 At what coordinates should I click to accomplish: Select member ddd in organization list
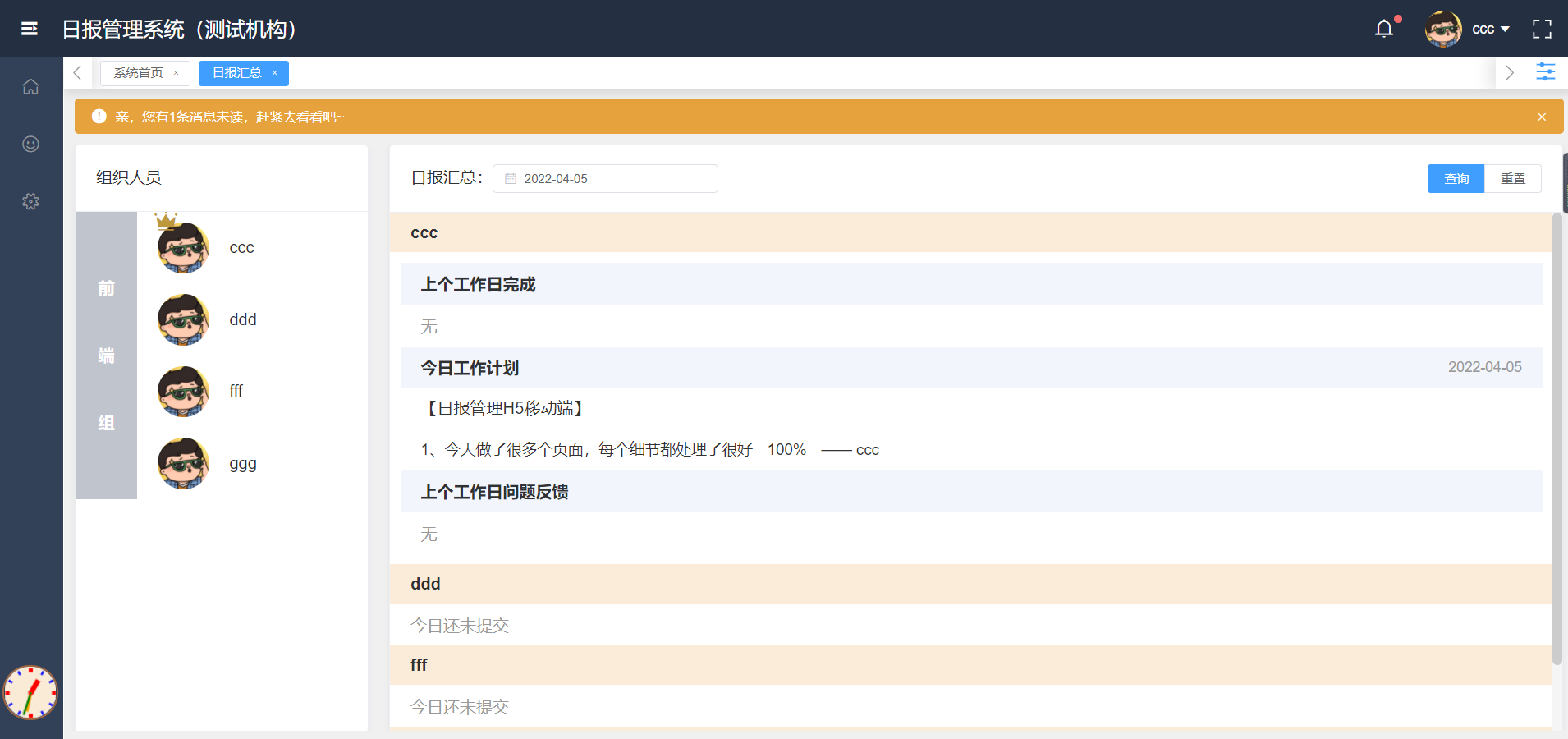[243, 319]
